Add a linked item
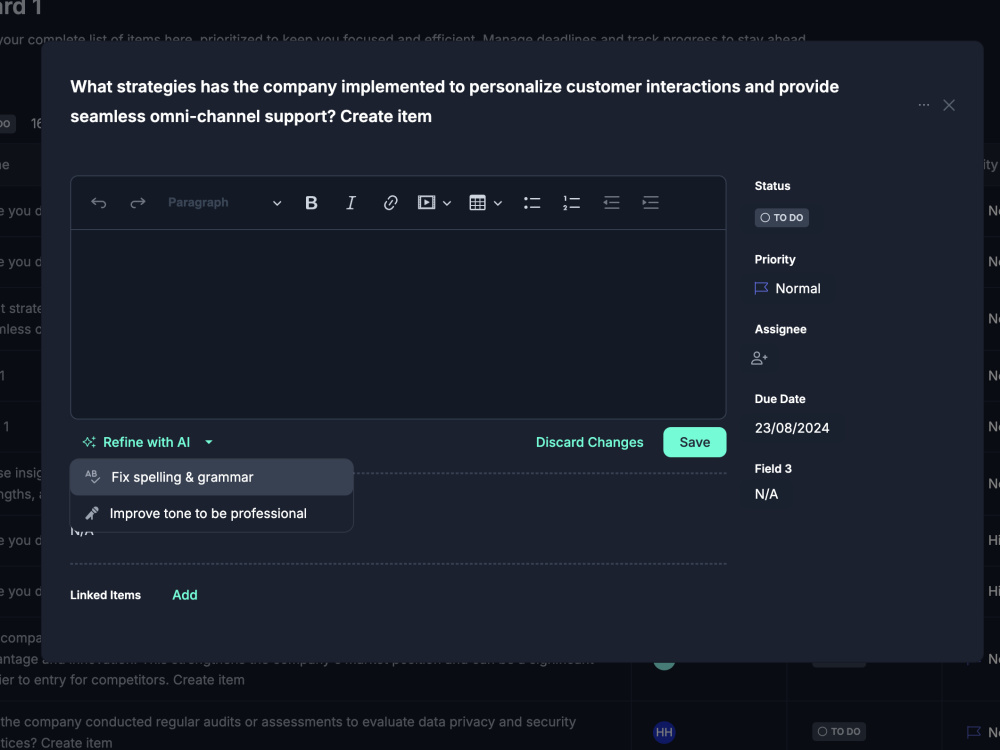The height and width of the screenshot is (750, 1000). [x=185, y=595]
